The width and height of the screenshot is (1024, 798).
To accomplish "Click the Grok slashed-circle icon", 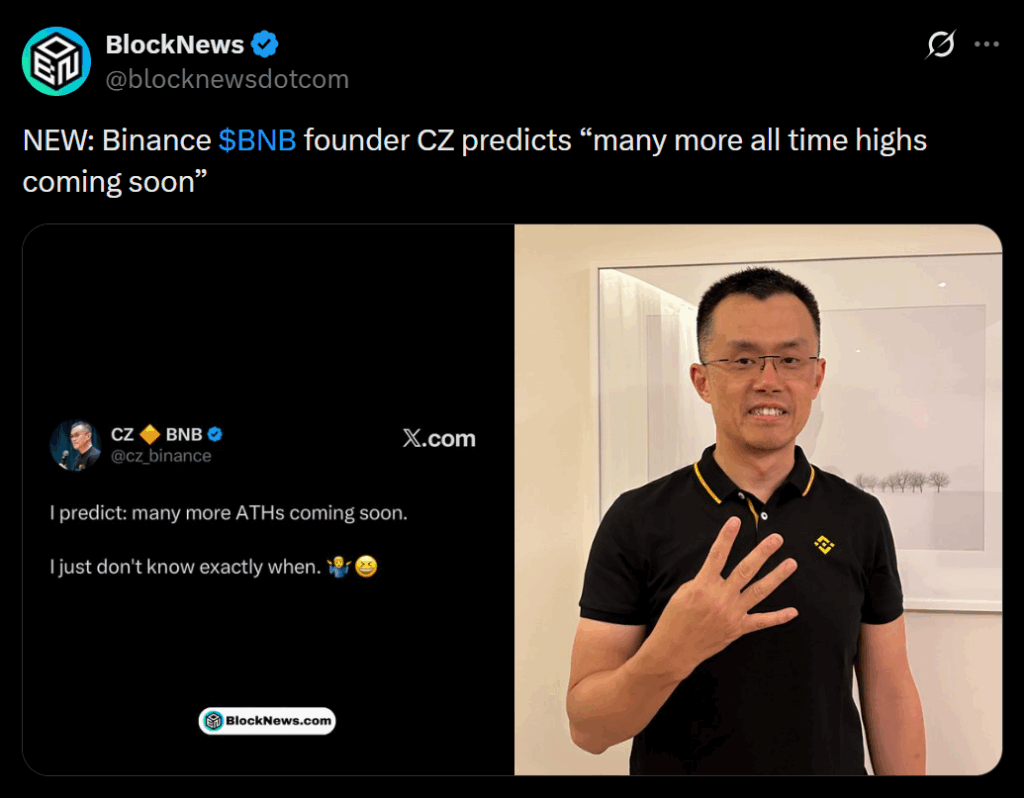I will pos(941,44).
